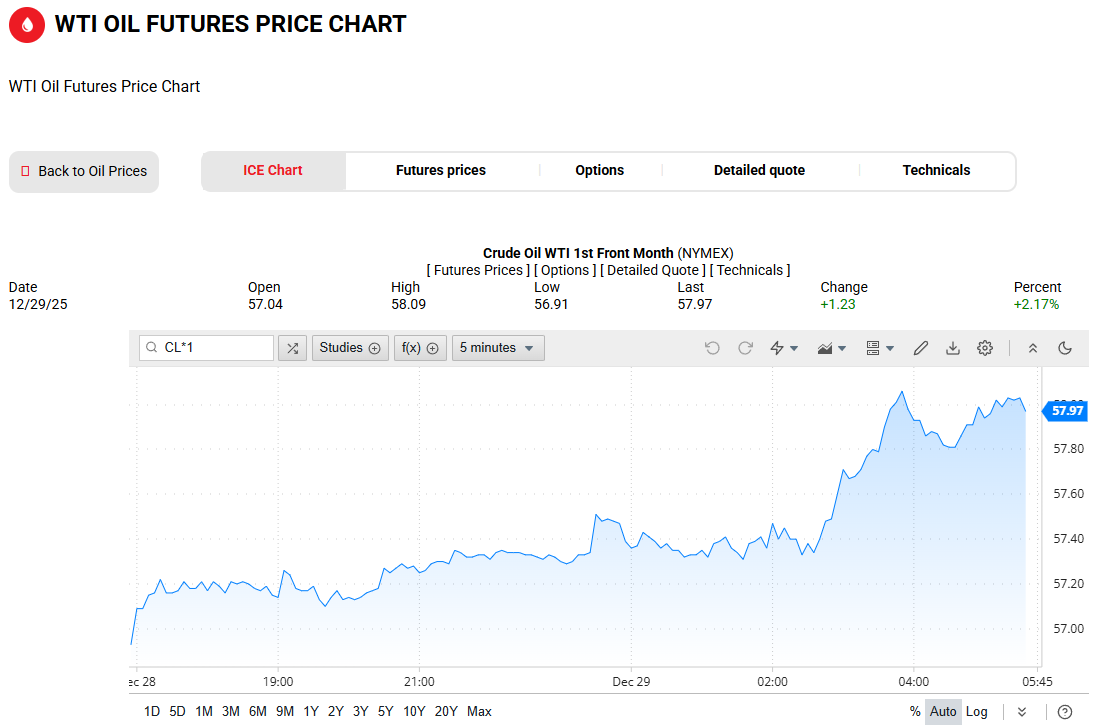
Task: Download the chart using the download icon
Action: click(953, 348)
